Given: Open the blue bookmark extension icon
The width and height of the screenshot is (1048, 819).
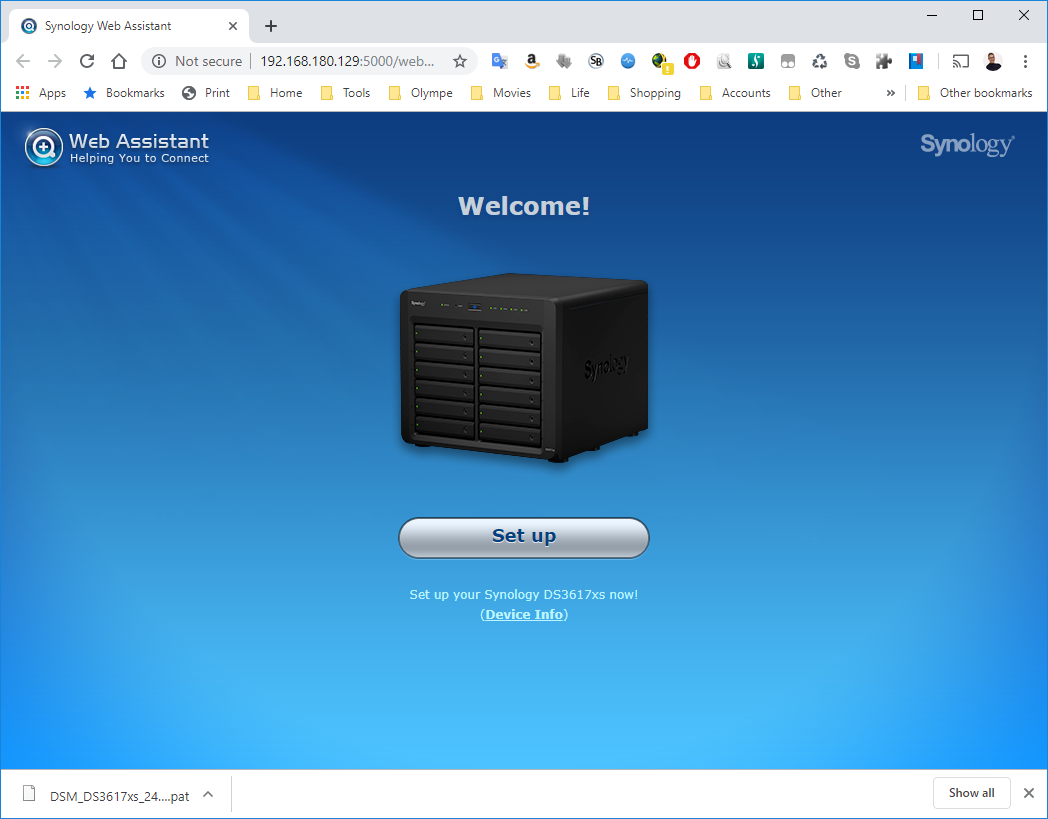Looking at the screenshot, I should (916, 62).
